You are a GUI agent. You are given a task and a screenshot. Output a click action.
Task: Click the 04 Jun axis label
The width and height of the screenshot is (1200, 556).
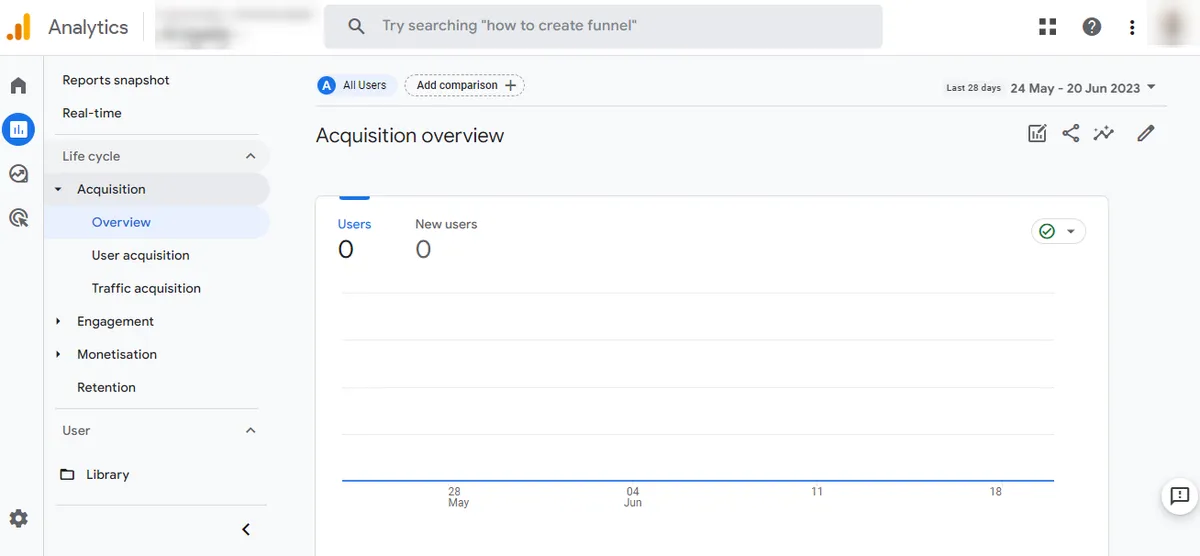(x=633, y=497)
